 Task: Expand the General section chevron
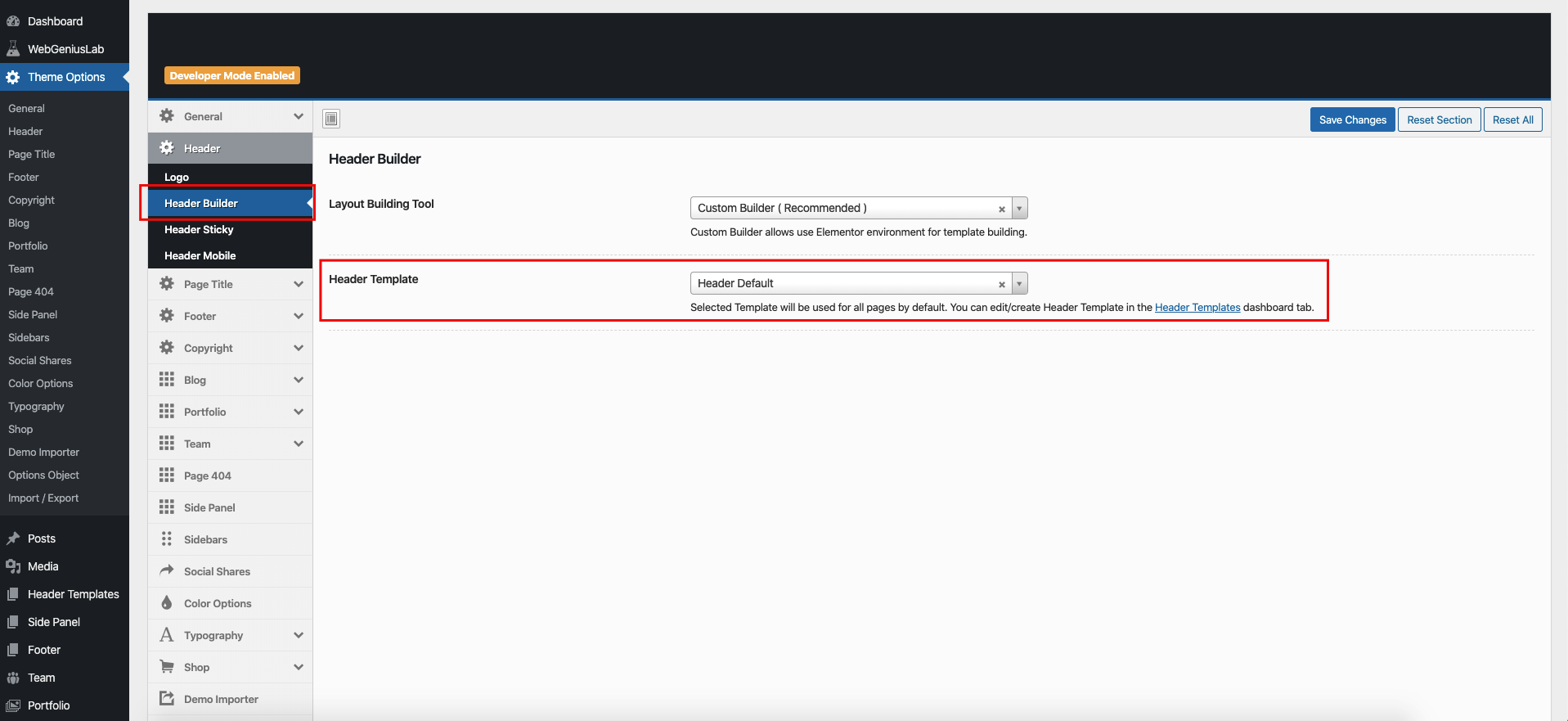(x=299, y=116)
